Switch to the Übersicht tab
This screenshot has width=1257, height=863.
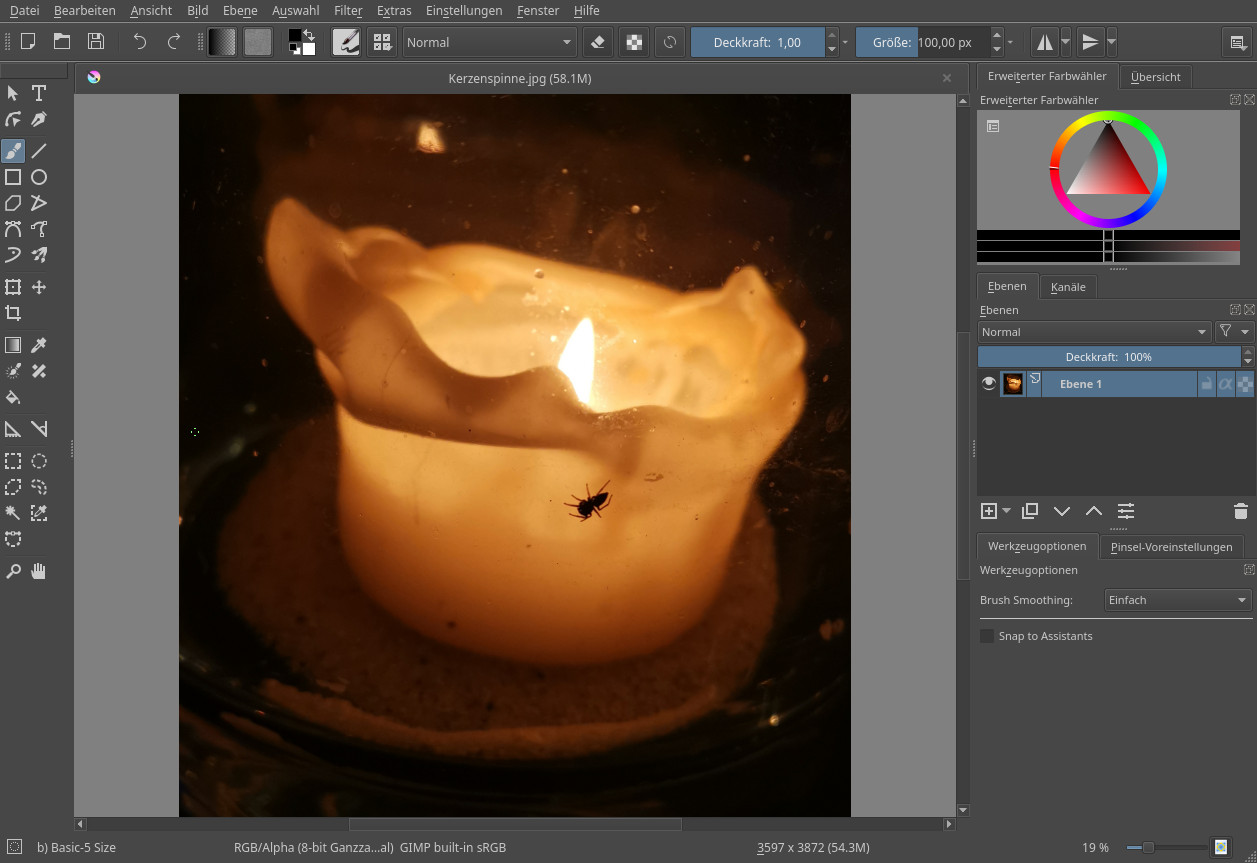(1155, 77)
